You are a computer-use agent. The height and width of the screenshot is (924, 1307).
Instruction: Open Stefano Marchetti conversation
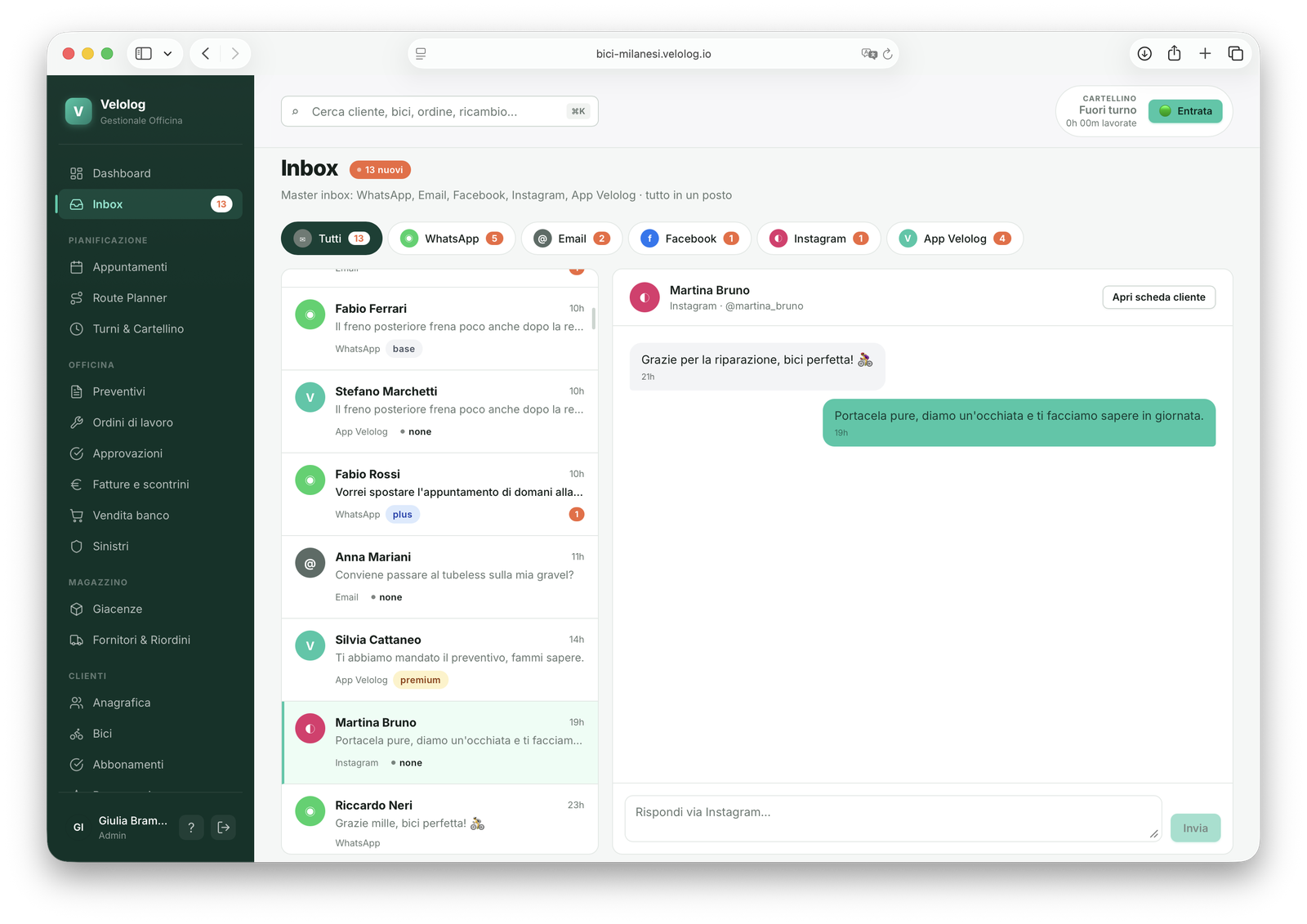click(x=439, y=412)
